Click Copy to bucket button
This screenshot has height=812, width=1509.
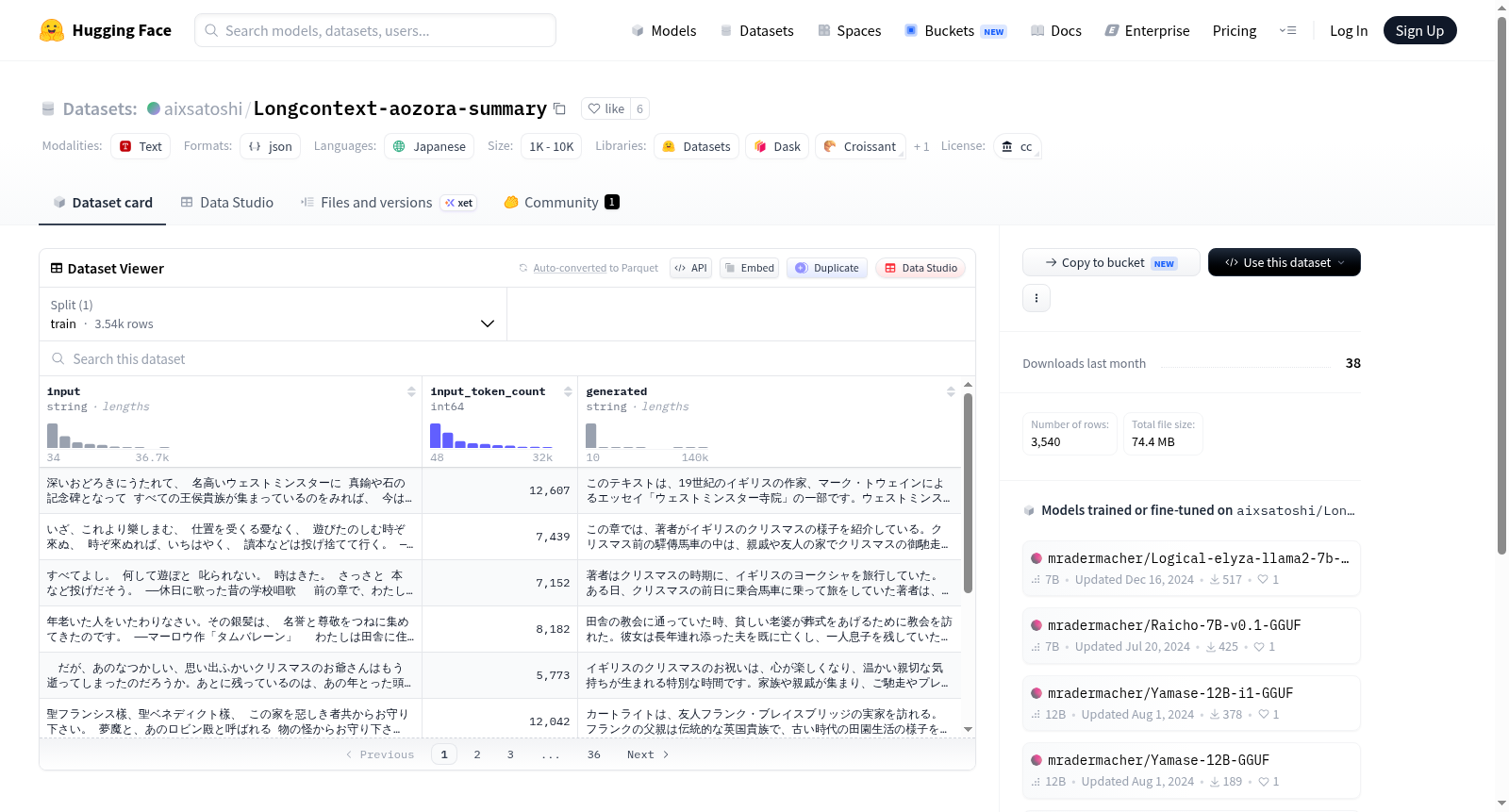pos(1111,262)
